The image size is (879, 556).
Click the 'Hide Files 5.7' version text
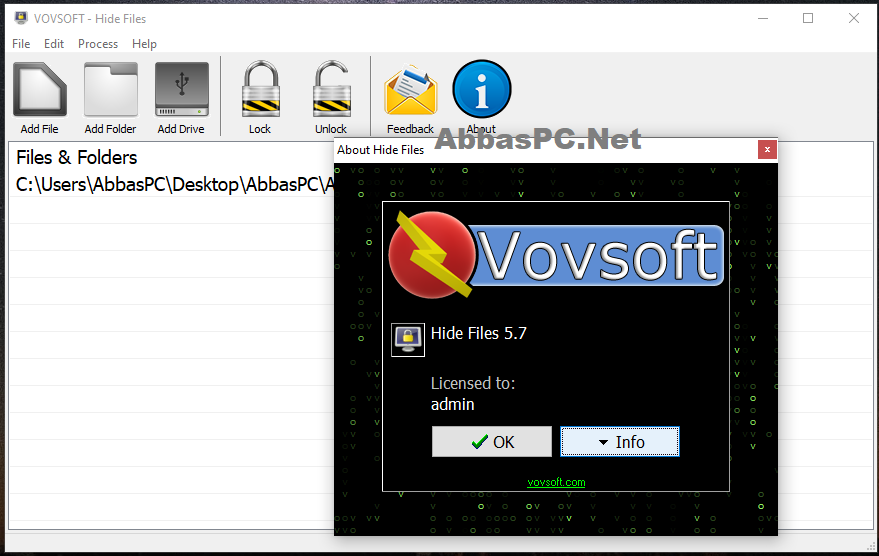[x=479, y=333]
